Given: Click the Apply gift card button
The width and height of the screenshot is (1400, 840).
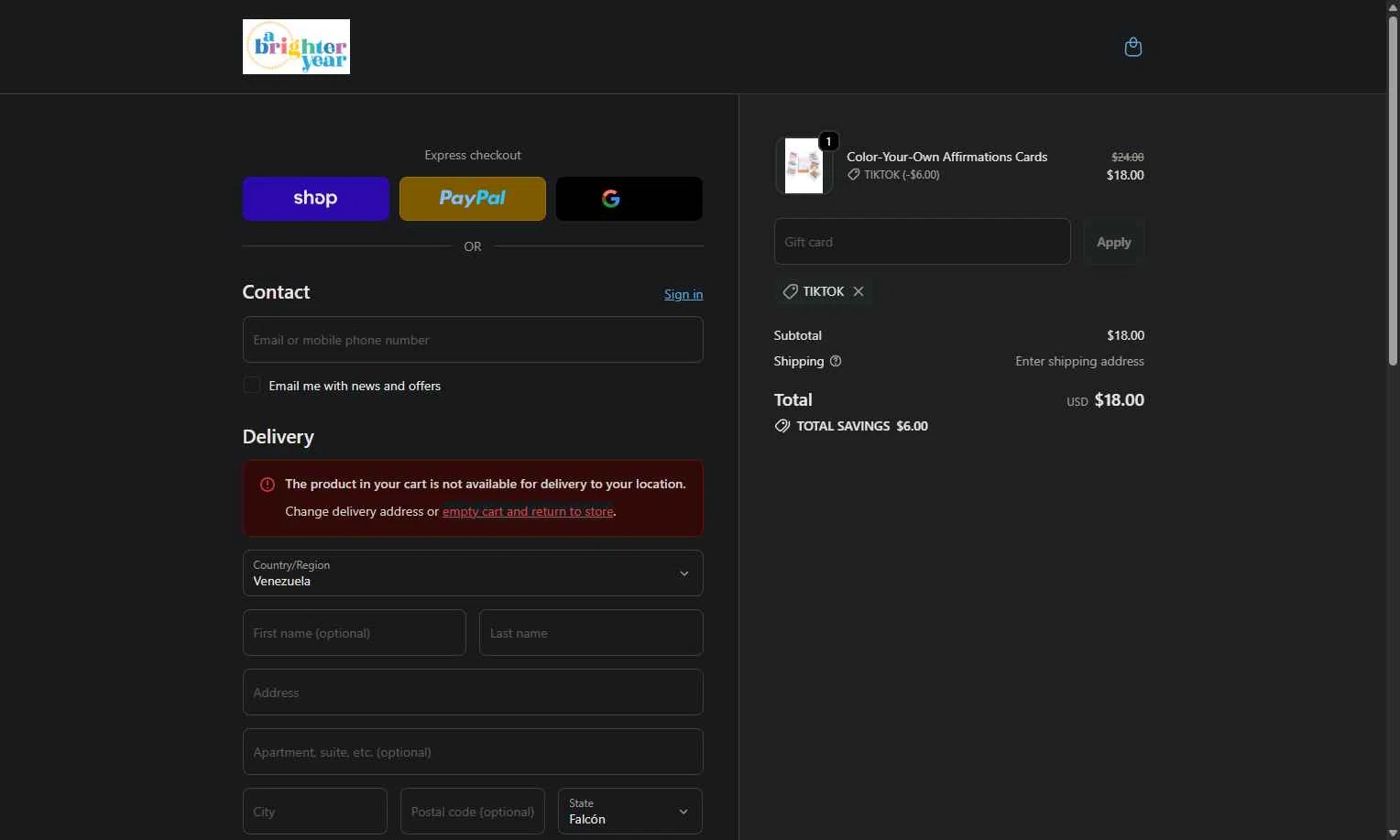Looking at the screenshot, I should pos(1114,242).
